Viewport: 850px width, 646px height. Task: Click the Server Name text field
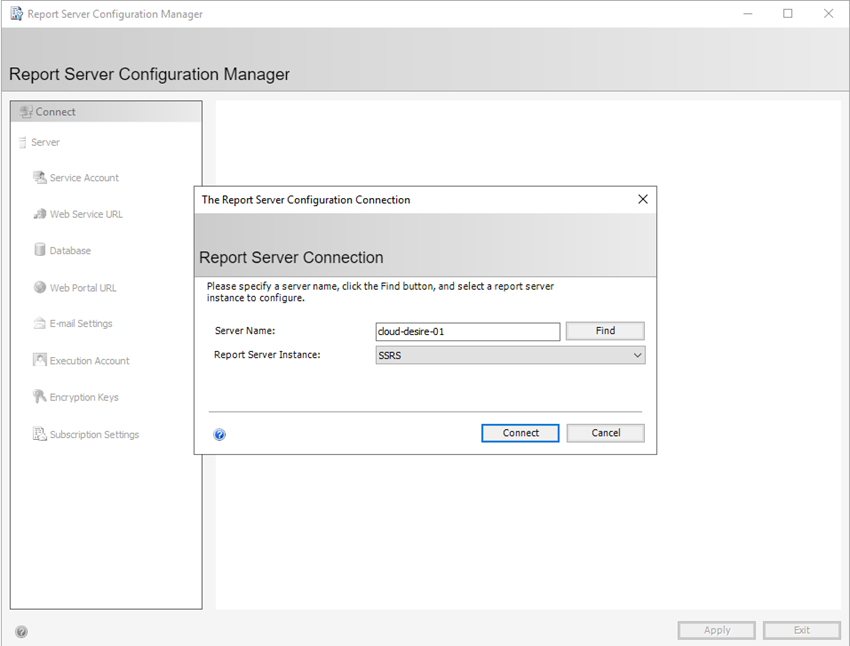(467, 331)
